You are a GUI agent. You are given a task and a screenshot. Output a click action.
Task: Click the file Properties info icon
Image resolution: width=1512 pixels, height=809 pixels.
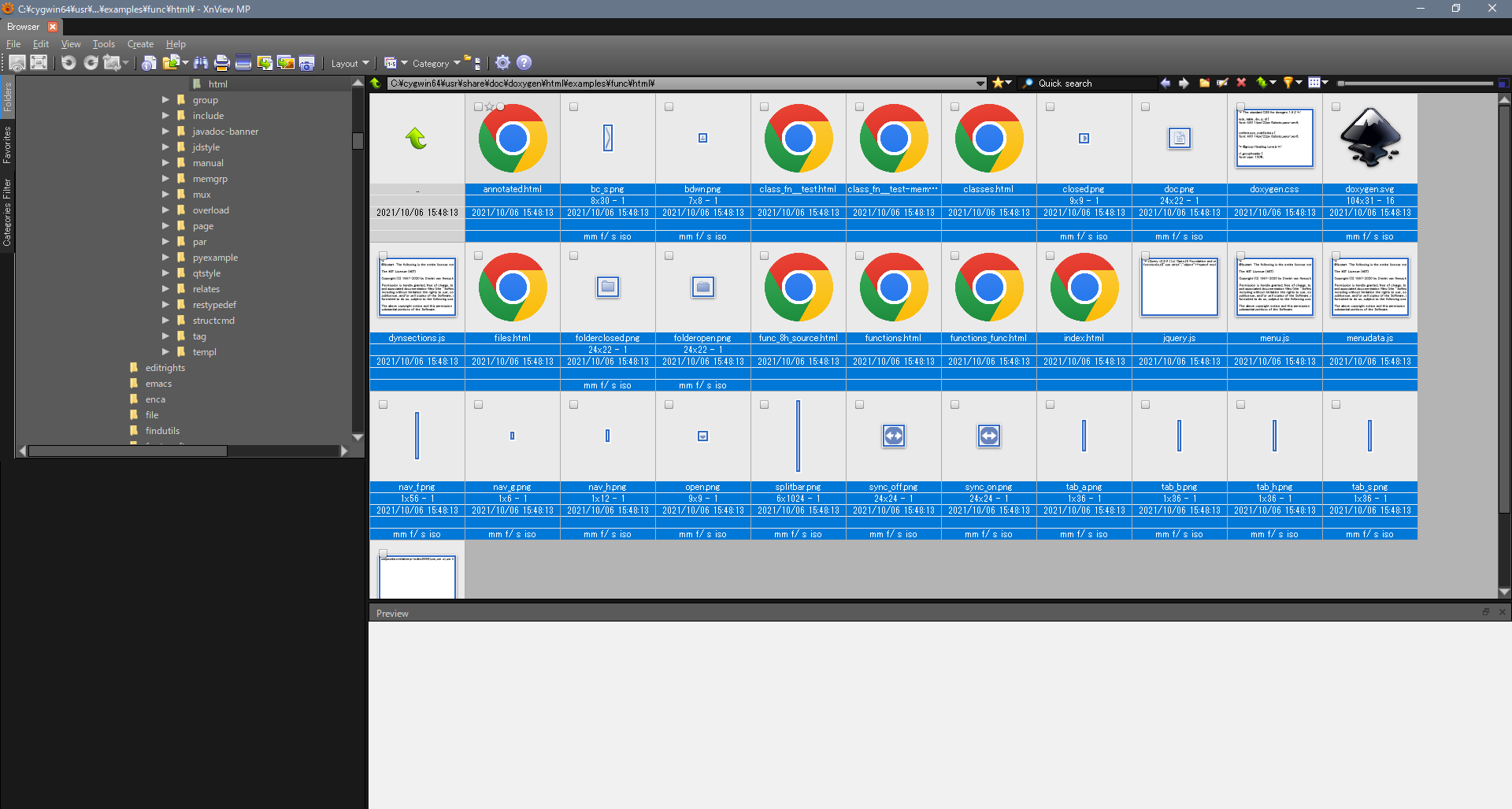149,63
